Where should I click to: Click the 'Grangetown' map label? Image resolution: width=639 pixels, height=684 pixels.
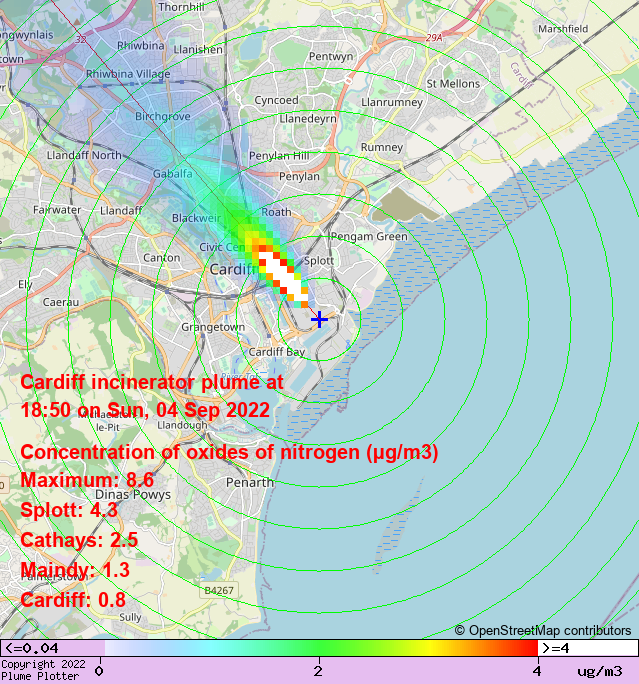(x=213, y=327)
